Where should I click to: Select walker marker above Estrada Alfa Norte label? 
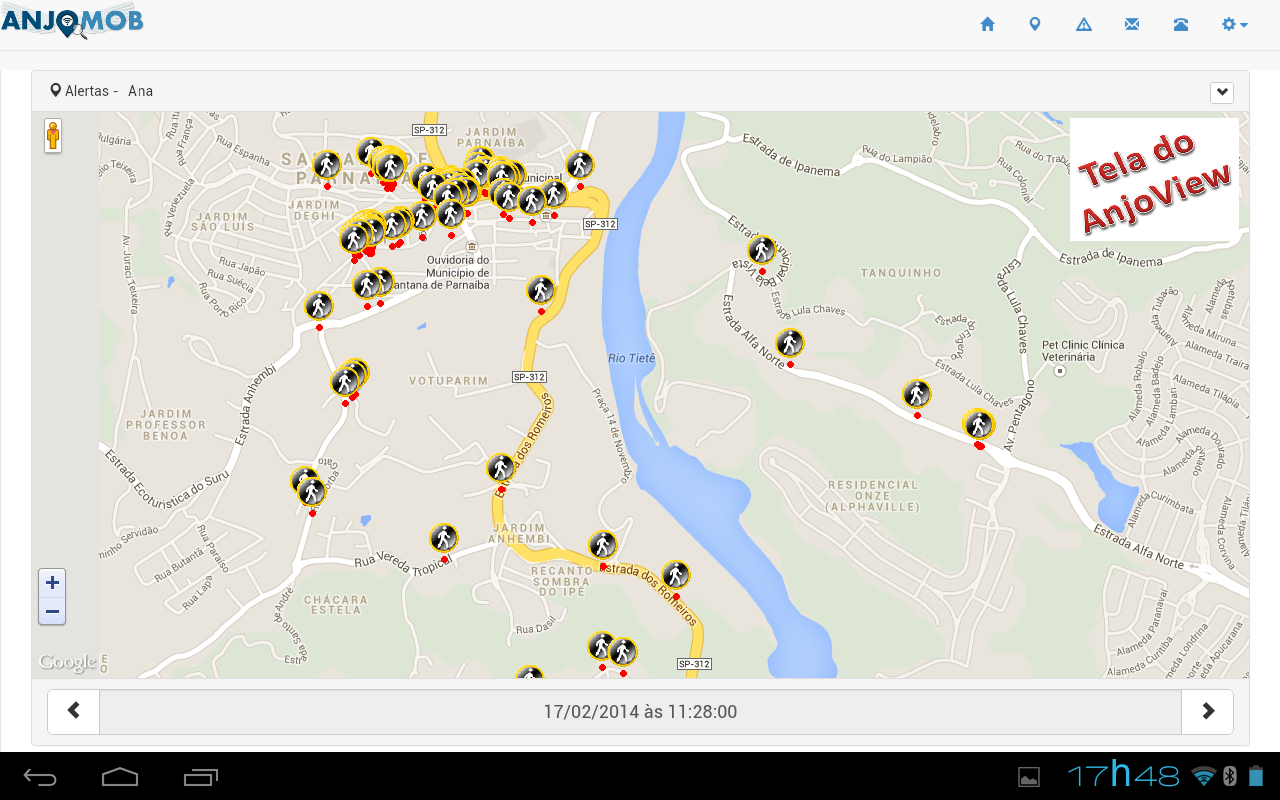click(x=790, y=343)
